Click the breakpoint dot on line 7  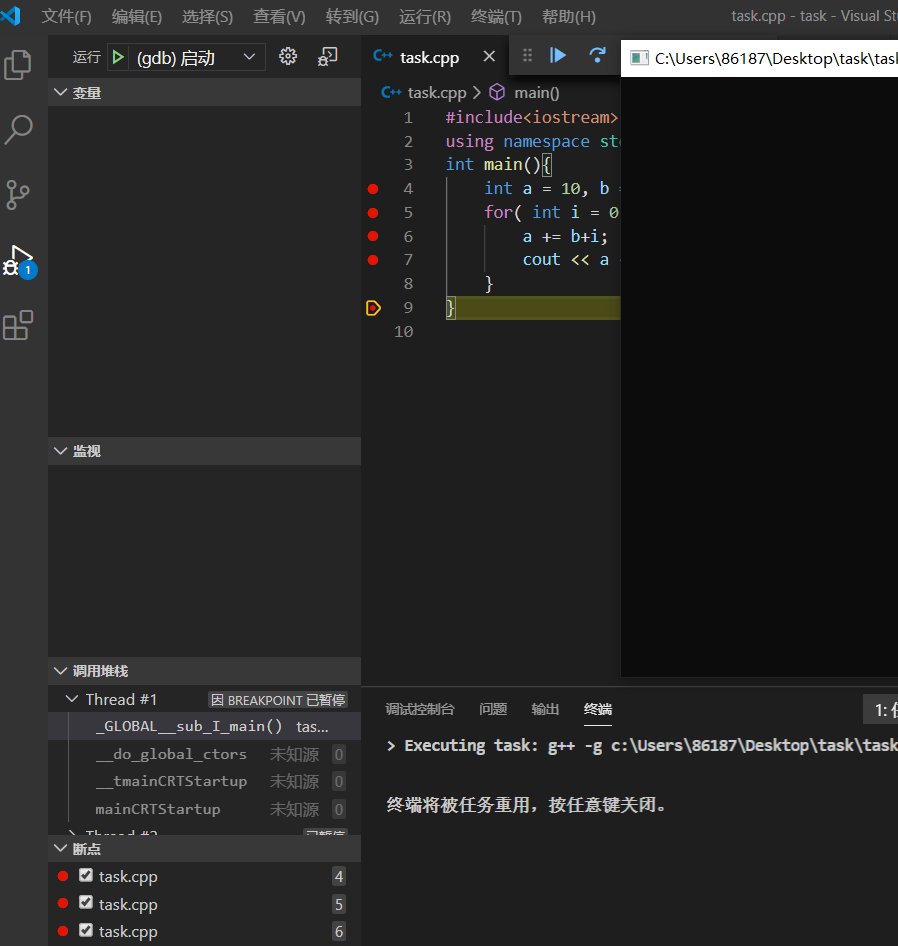373,260
